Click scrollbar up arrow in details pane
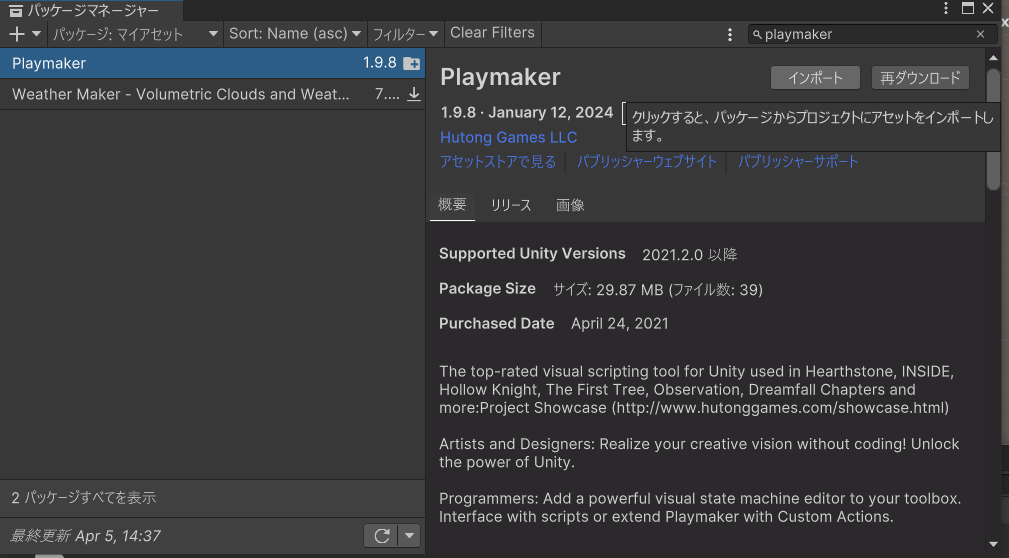 tap(993, 58)
